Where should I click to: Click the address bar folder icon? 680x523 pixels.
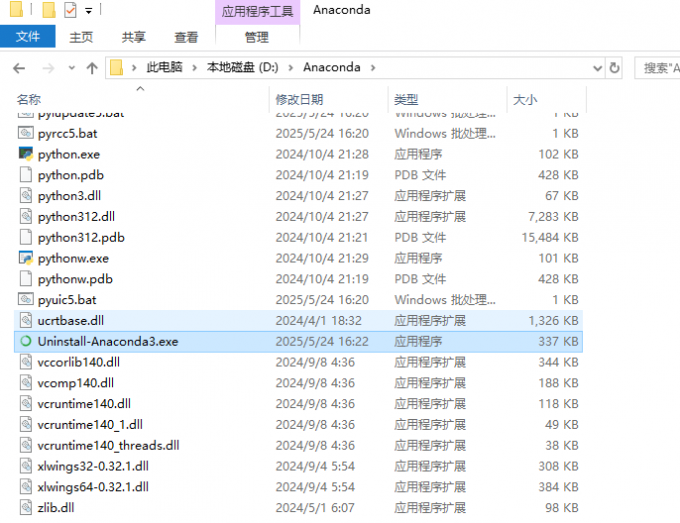point(116,68)
